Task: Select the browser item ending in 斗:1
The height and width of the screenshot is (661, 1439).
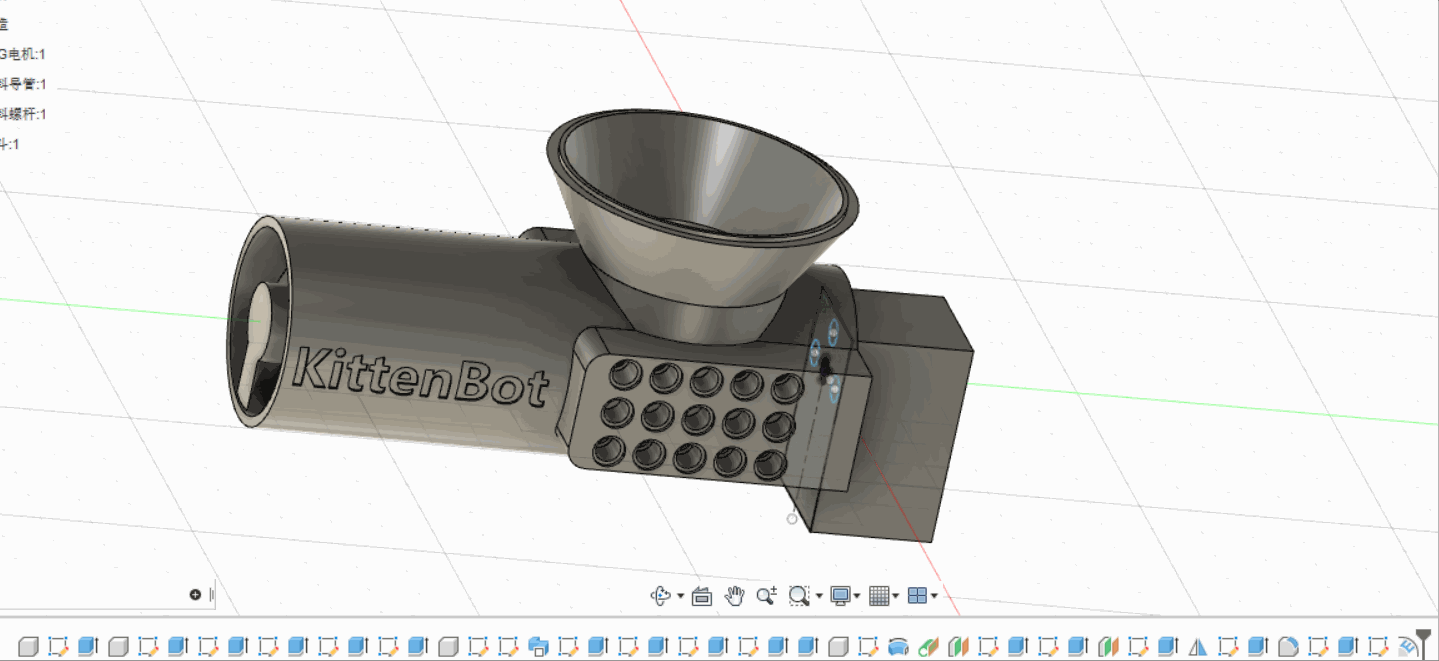Action: point(10,144)
